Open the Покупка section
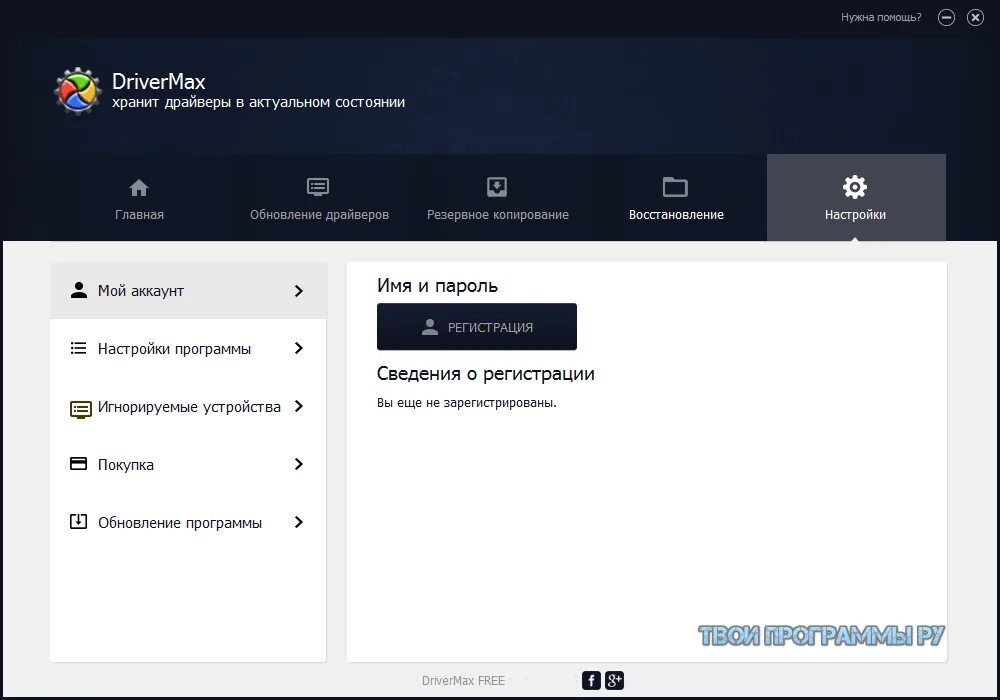This screenshot has width=1000, height=700. [188, 464]
